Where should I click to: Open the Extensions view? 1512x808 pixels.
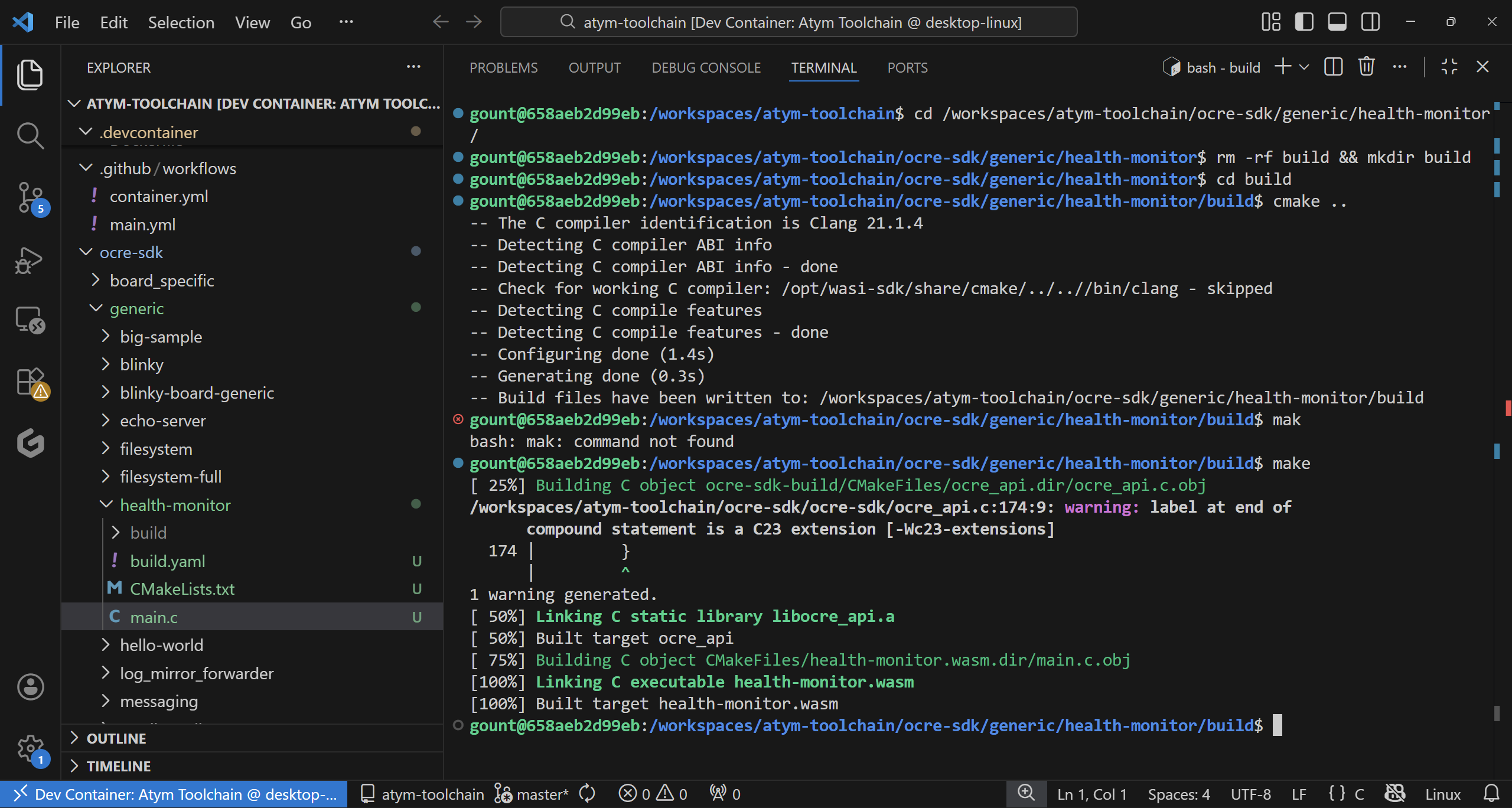(30, 382)
